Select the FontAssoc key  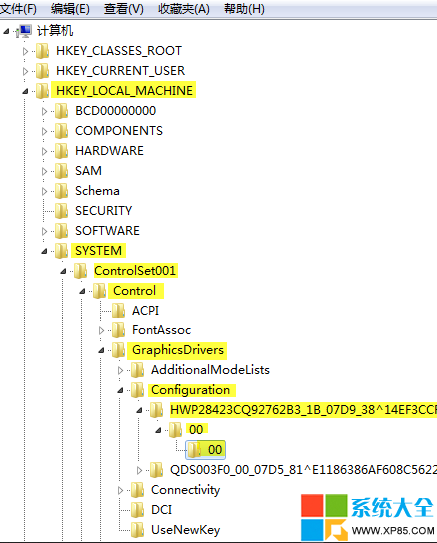(161, 330)
